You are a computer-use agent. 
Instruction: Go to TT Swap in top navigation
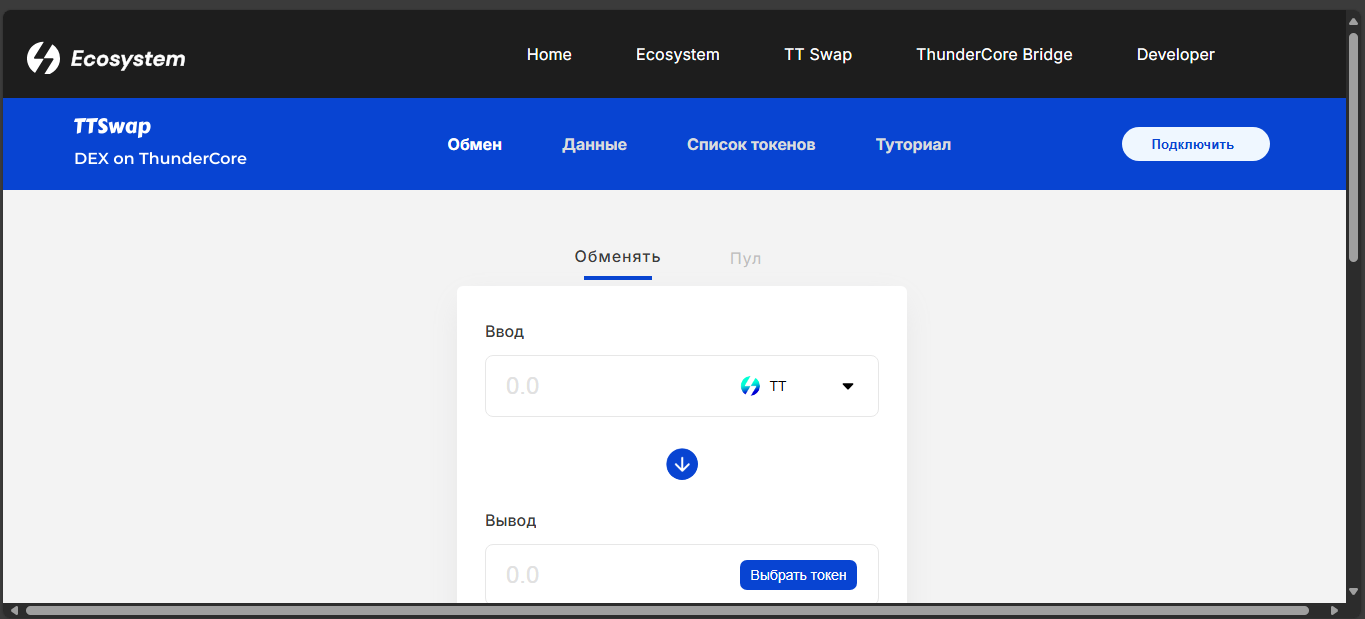(818, 55)
